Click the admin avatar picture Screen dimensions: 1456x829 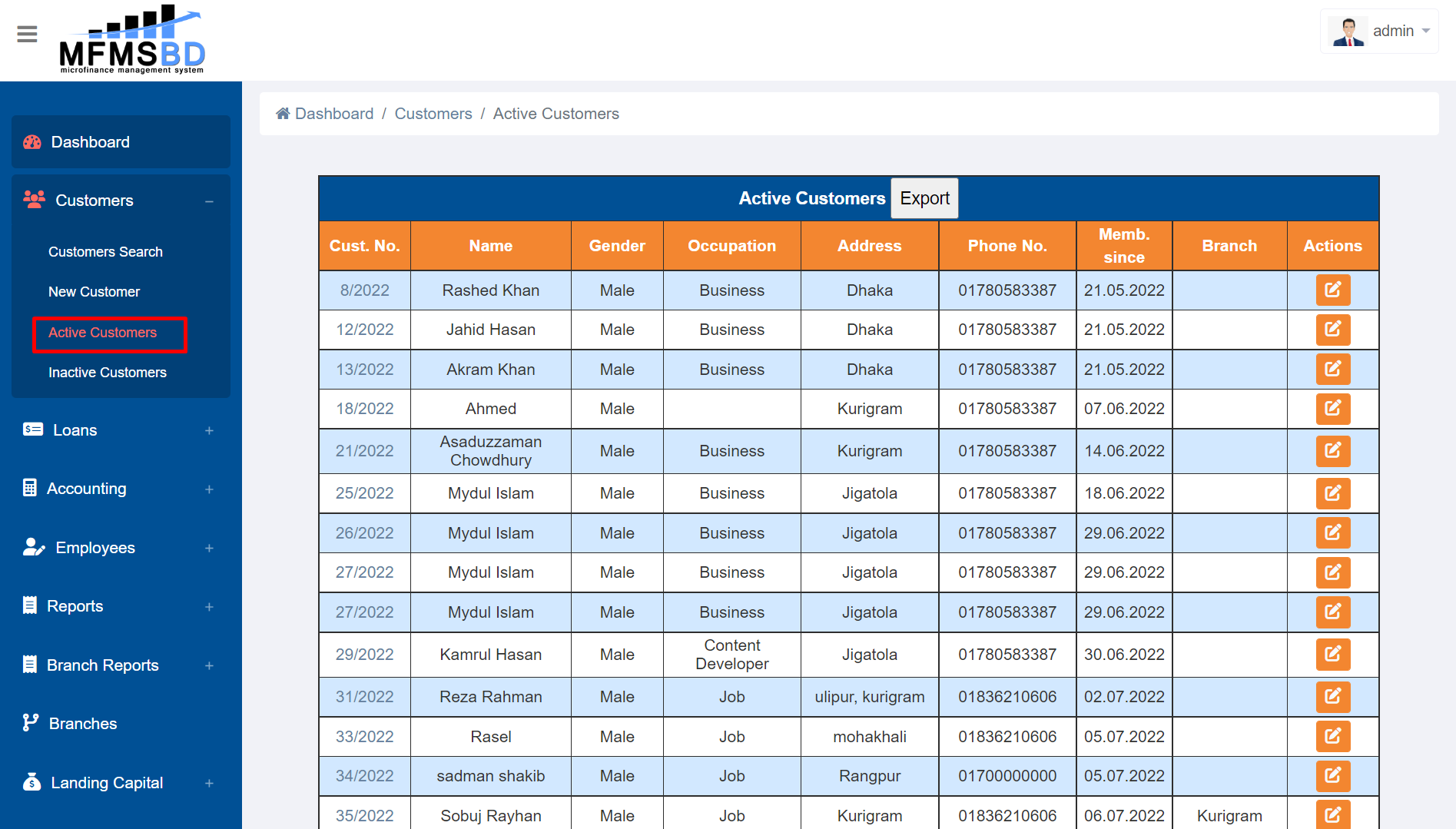point(1348,32)
